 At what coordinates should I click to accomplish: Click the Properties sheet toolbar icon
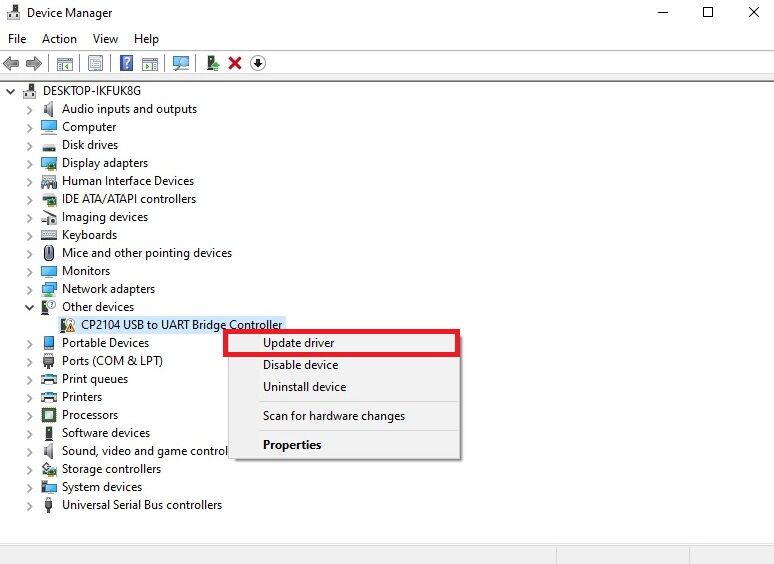pos(95,63)
